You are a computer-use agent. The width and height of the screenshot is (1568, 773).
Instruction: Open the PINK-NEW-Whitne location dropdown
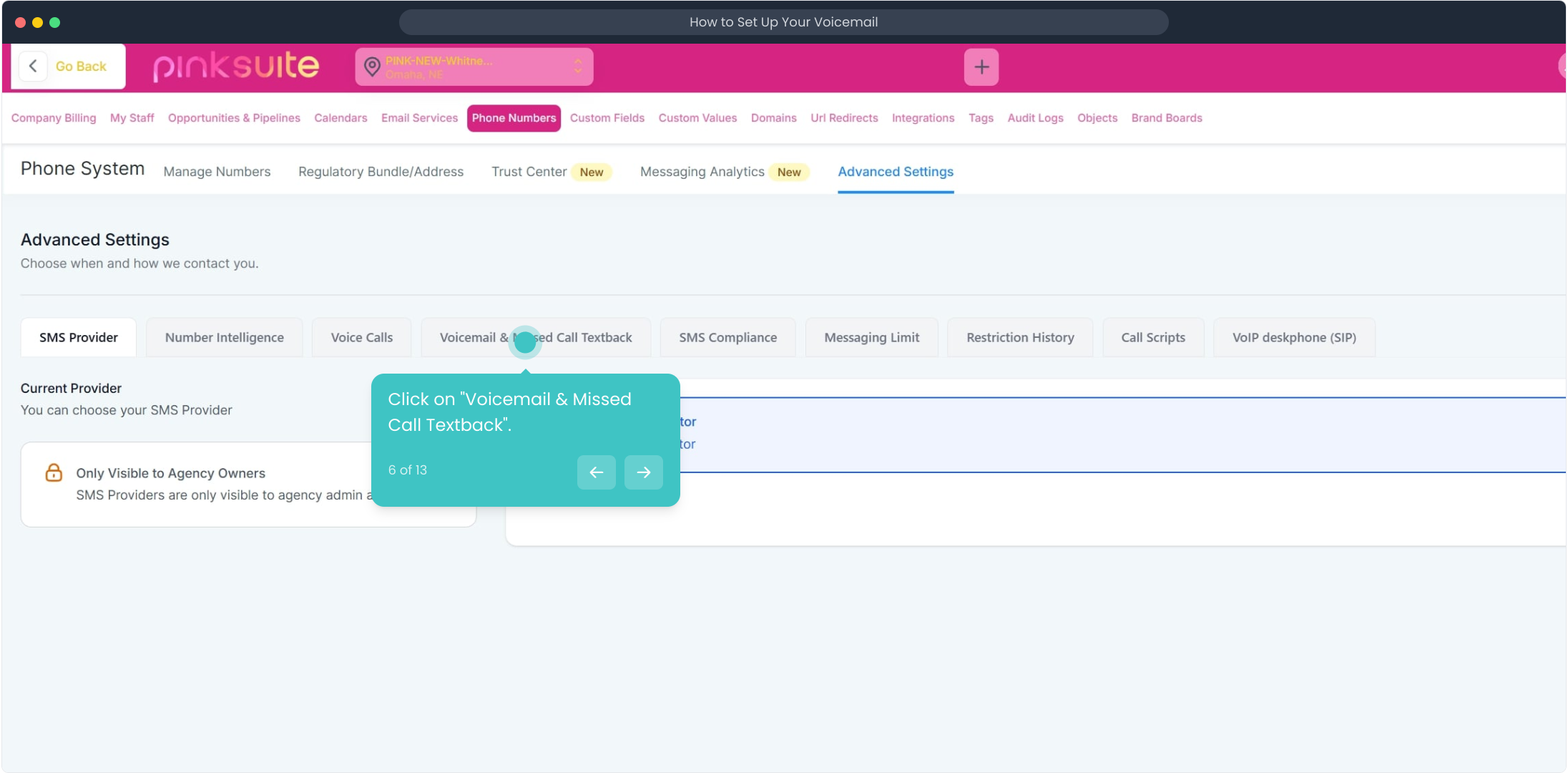point(474,67)
